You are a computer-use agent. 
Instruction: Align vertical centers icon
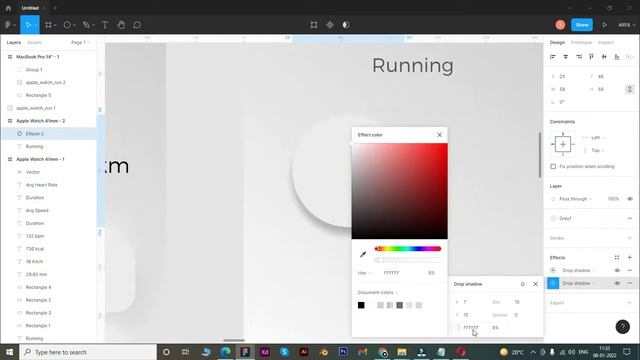click(x=604, y=57)
